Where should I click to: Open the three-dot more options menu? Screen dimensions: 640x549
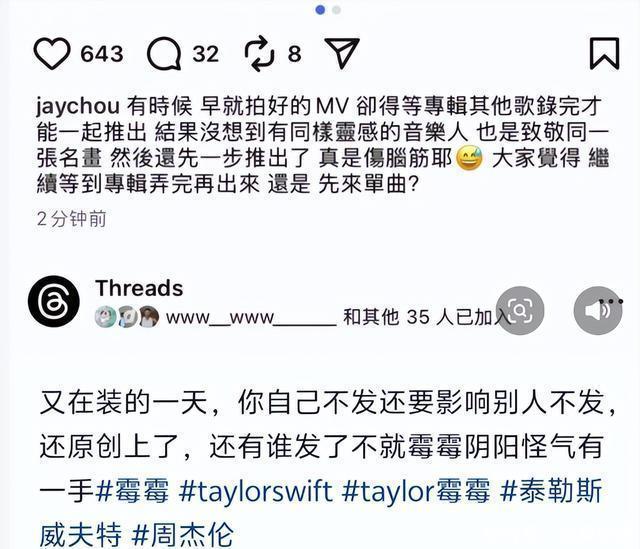[611, 302]
